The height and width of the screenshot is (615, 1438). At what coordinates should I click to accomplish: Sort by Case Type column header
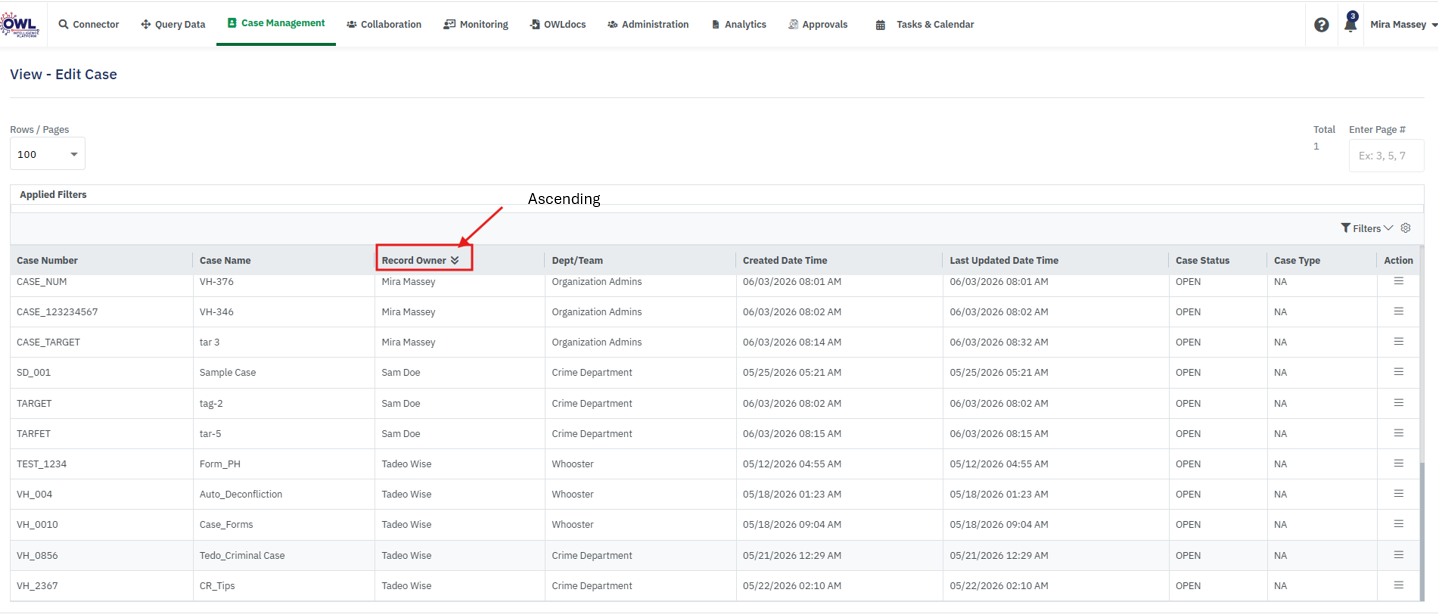tap(1297, 260)
